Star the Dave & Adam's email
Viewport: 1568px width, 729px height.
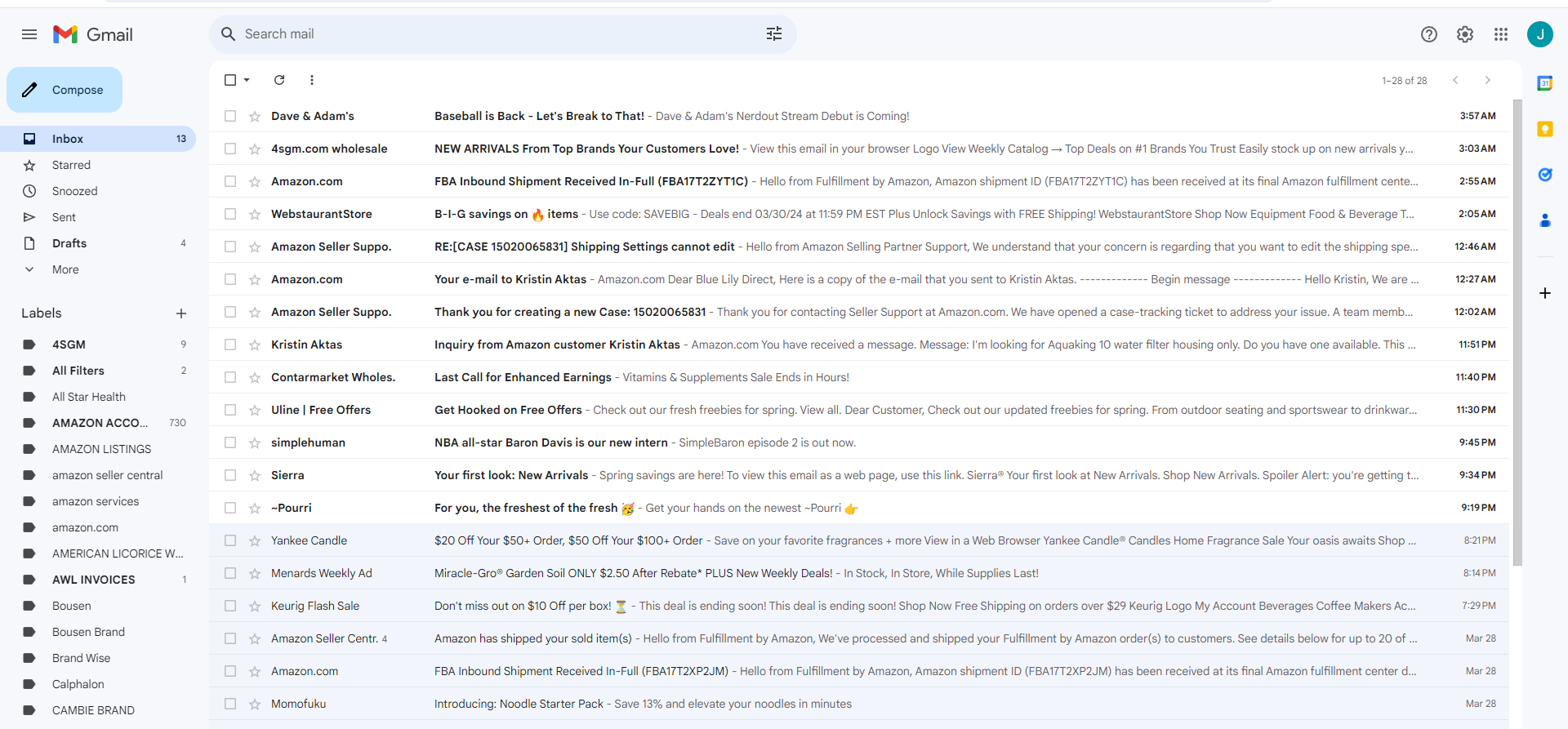[255, 117]
